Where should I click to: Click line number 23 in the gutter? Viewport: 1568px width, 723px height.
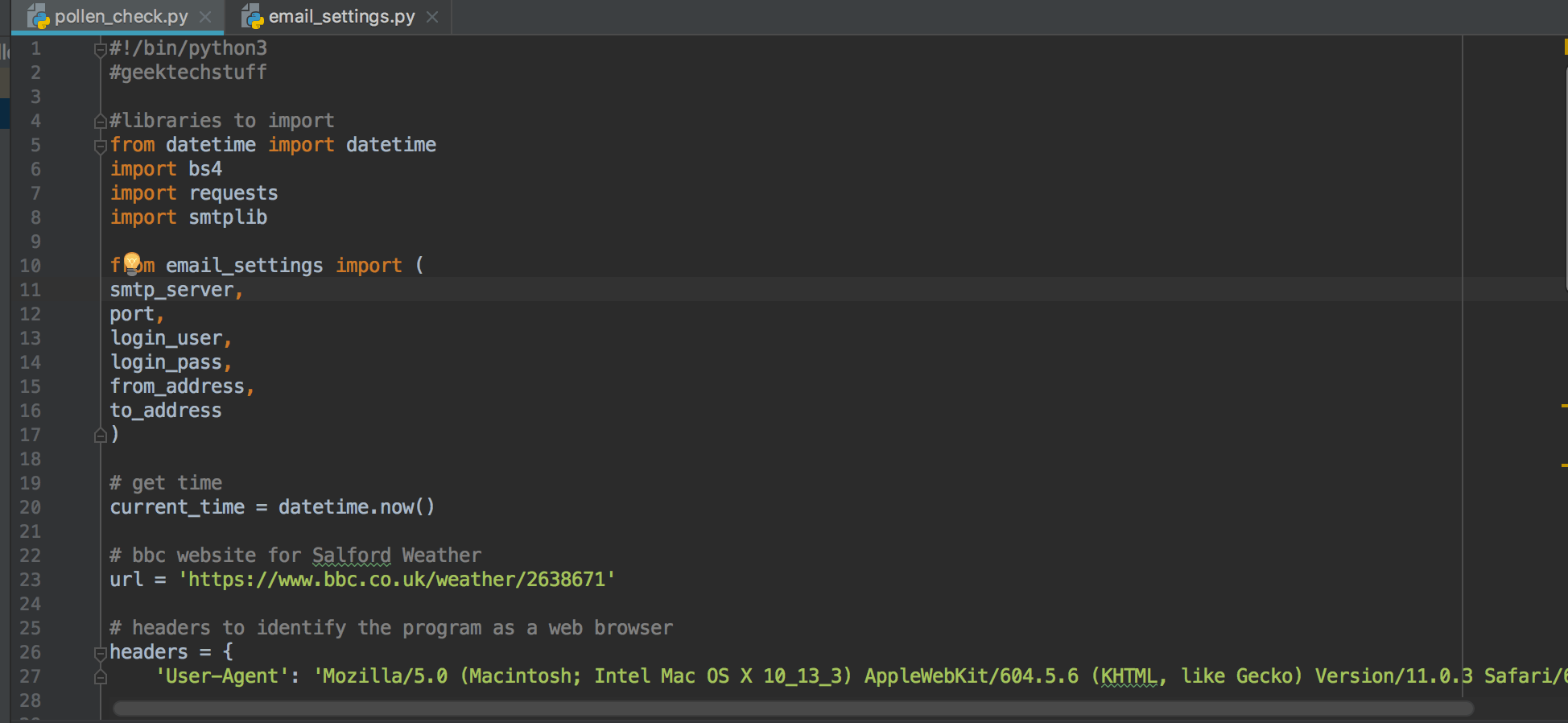[31, 580]
